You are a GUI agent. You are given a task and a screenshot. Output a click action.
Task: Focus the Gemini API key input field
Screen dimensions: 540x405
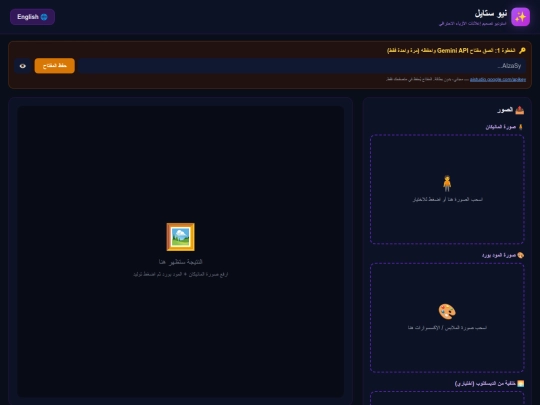coord(302,66)
